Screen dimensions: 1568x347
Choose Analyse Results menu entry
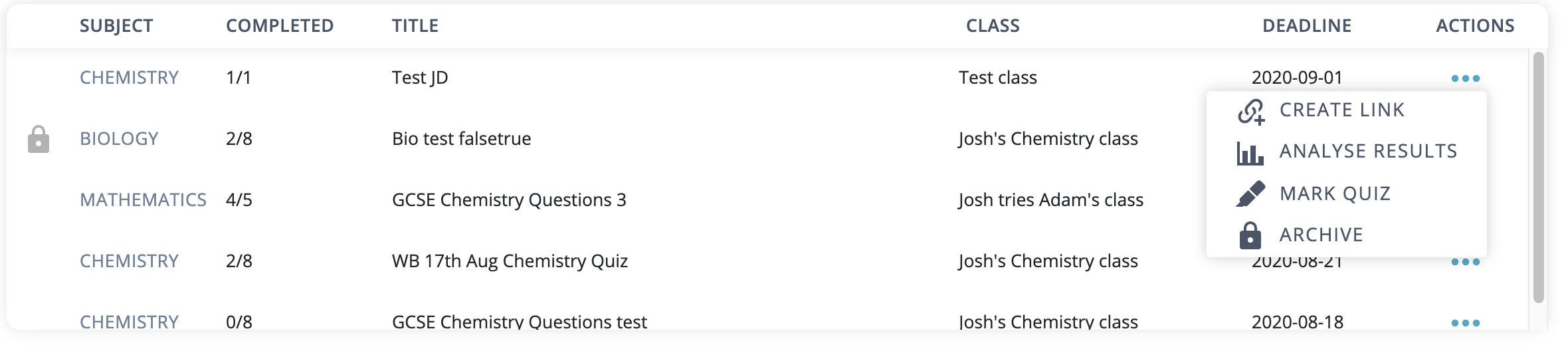tap(1368, 152)
